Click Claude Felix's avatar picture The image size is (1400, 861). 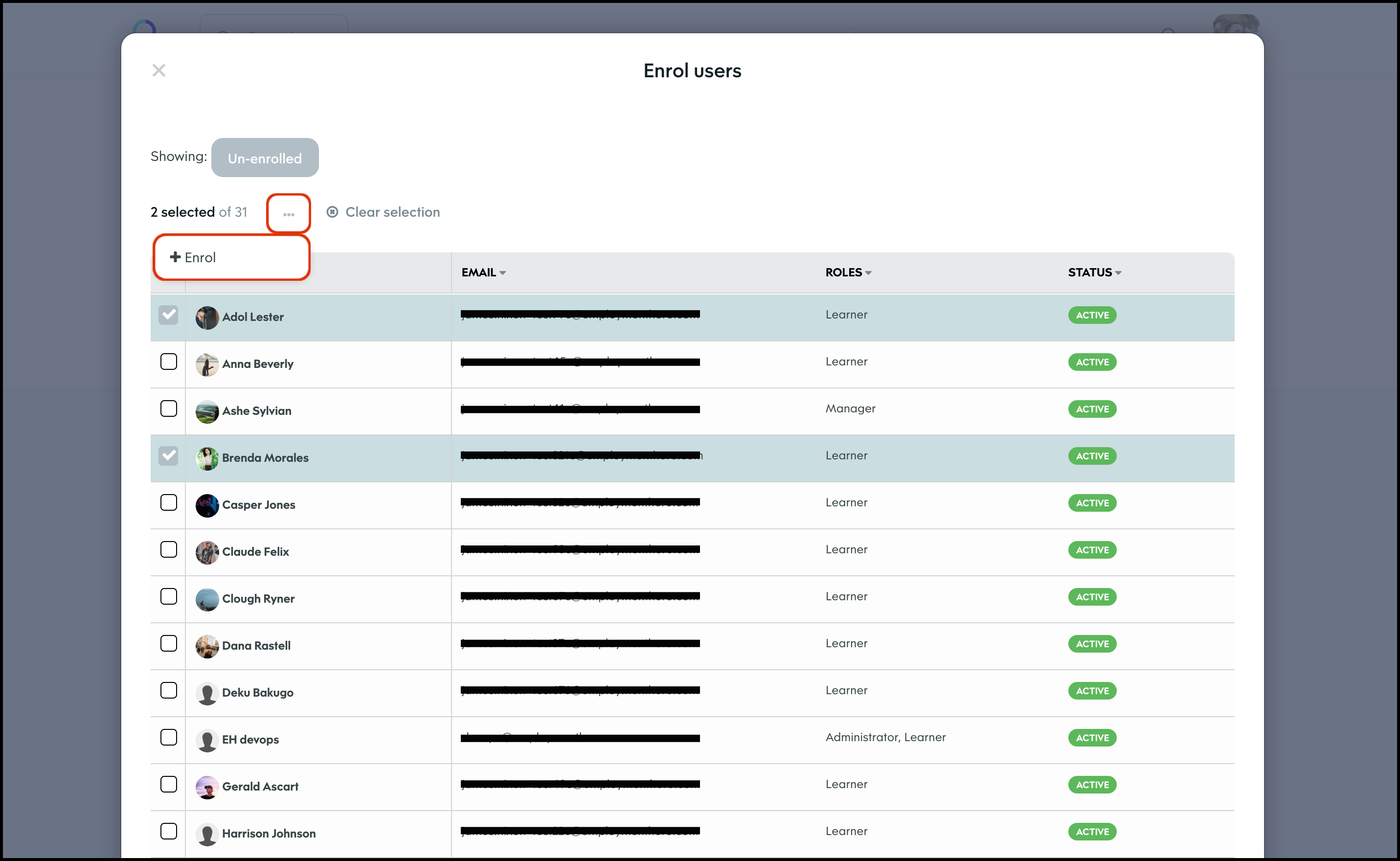point(207,552)
